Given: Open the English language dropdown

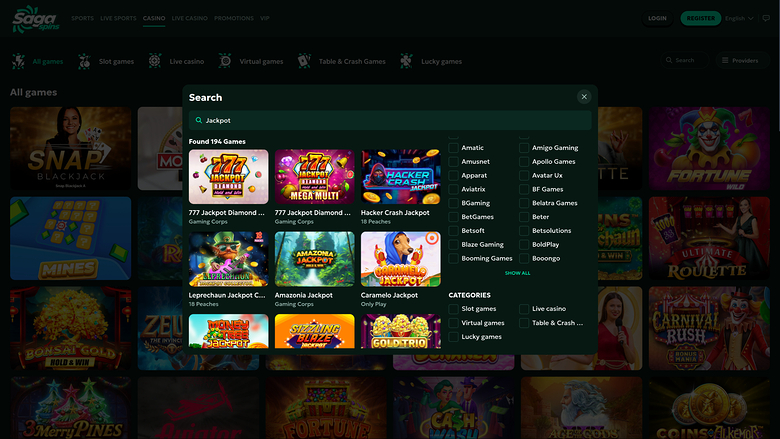Looking at the screenshot, I should click(739, 18).
